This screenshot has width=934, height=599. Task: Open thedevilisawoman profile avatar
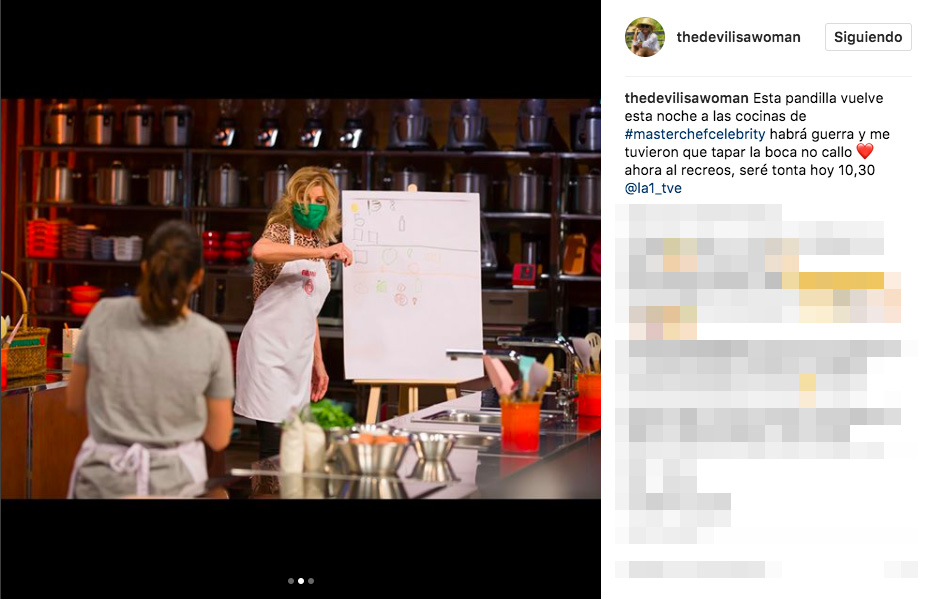(x=645, y=37)
